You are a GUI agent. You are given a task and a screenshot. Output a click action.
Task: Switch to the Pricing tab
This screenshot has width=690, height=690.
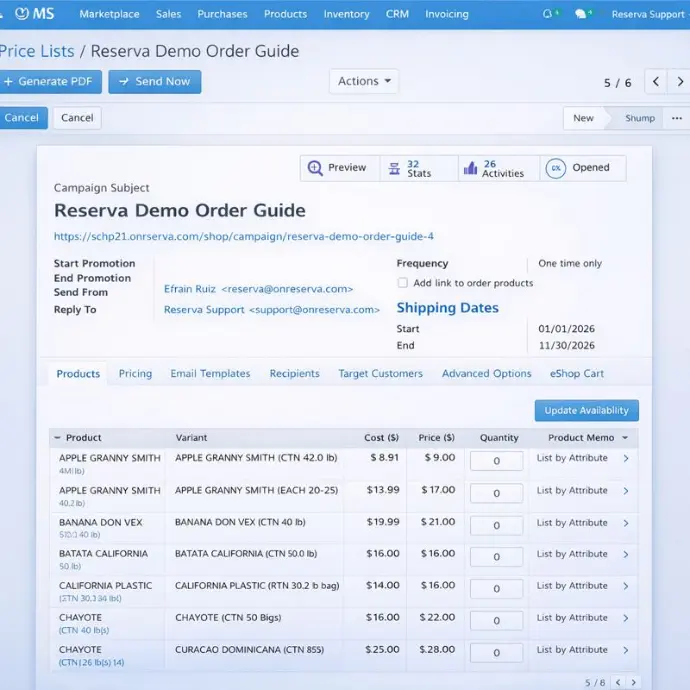click(x=135, y=374)
